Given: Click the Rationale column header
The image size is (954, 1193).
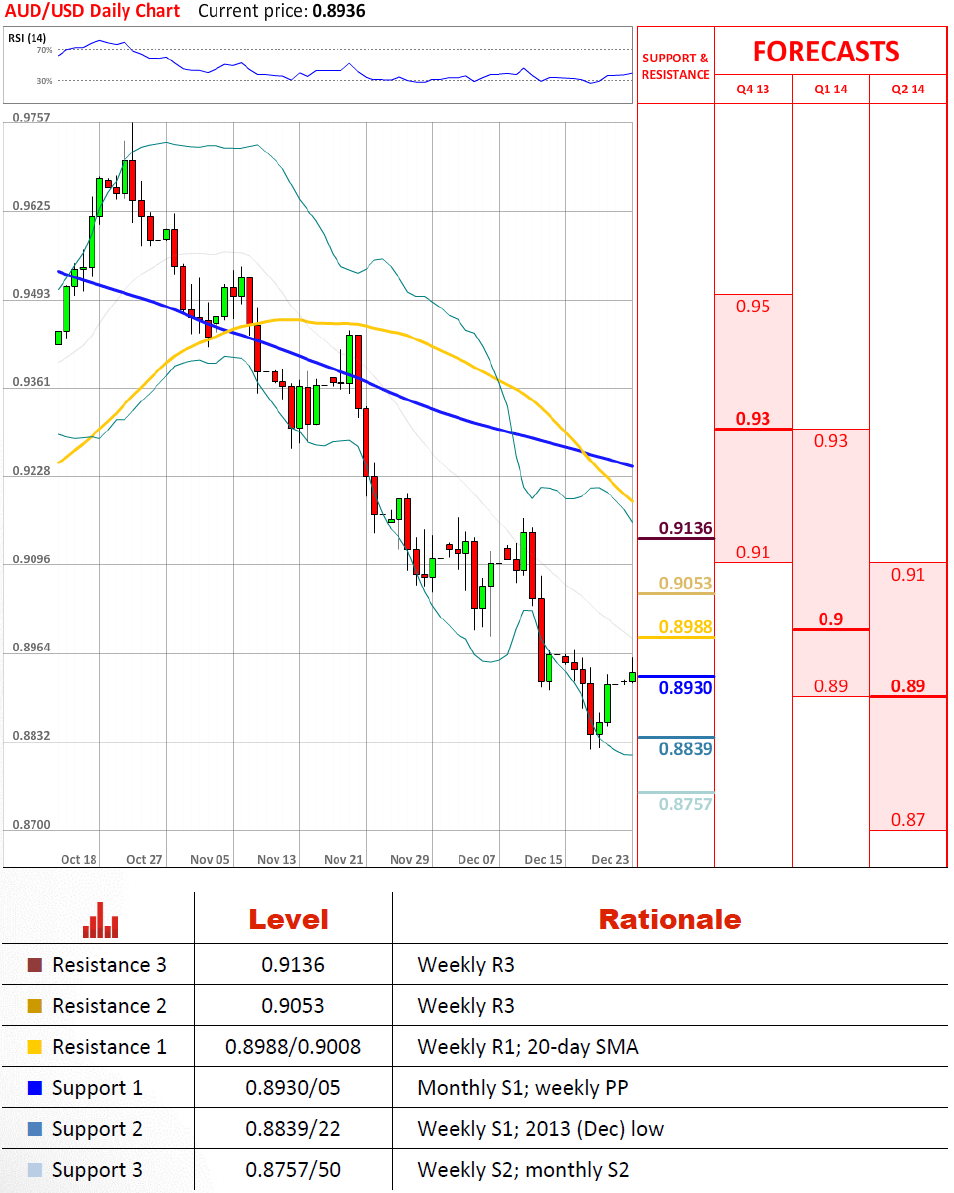Looking at the screenshot, I should pos(669,920).
